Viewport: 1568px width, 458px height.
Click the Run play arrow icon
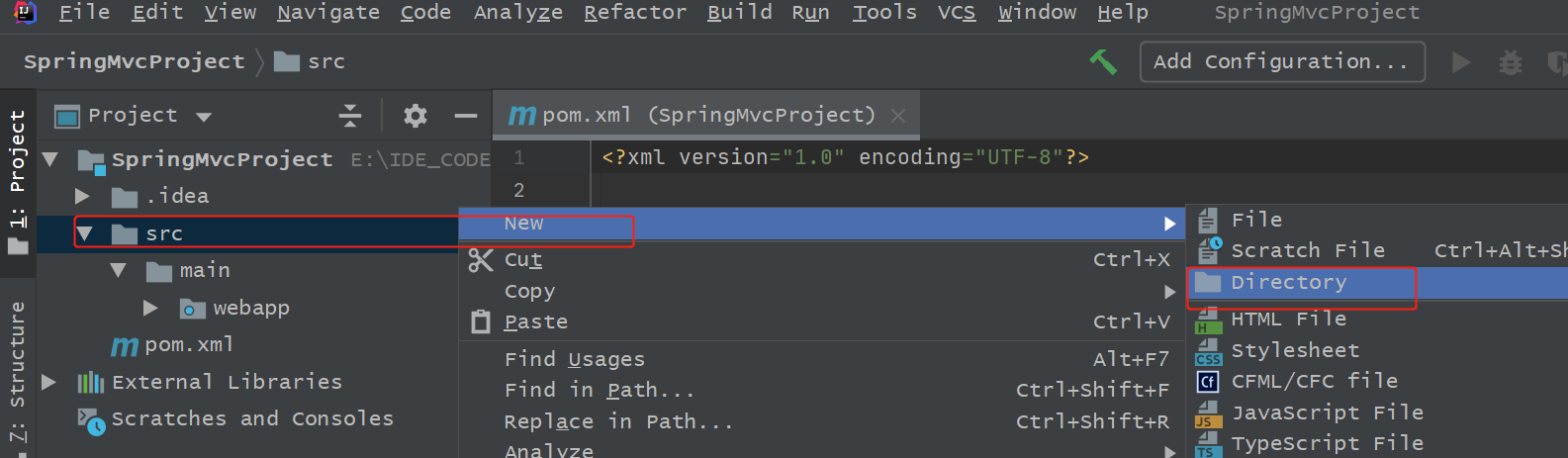1460,62
